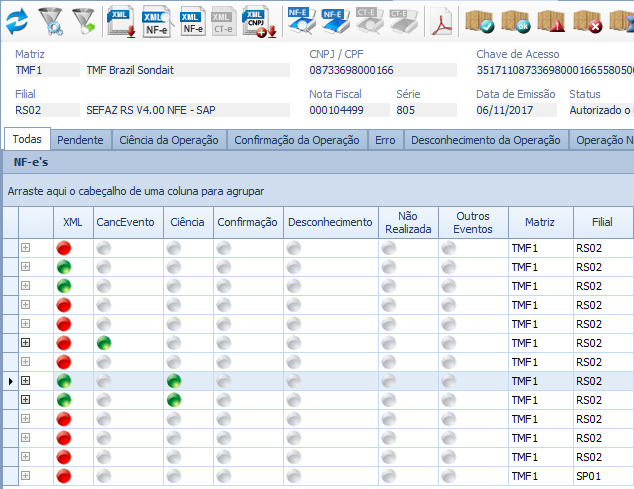This screenshot has width=634, height=489.
Task: Click the box icon with warning triangle
Action: [551, 18]
